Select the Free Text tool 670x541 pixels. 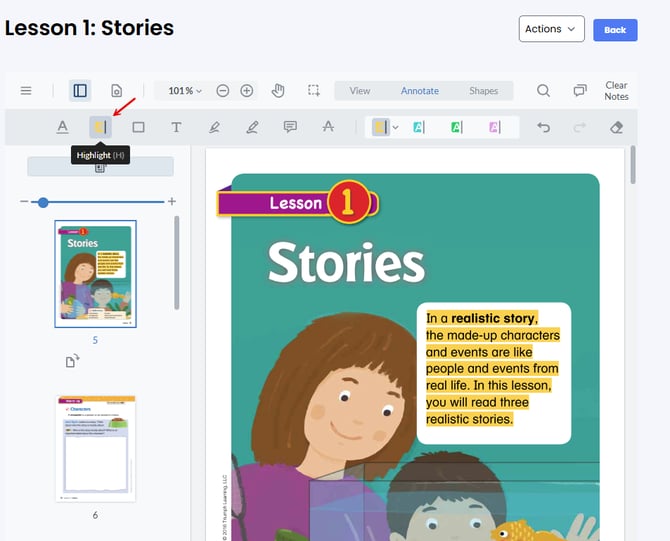pos(176,127)
